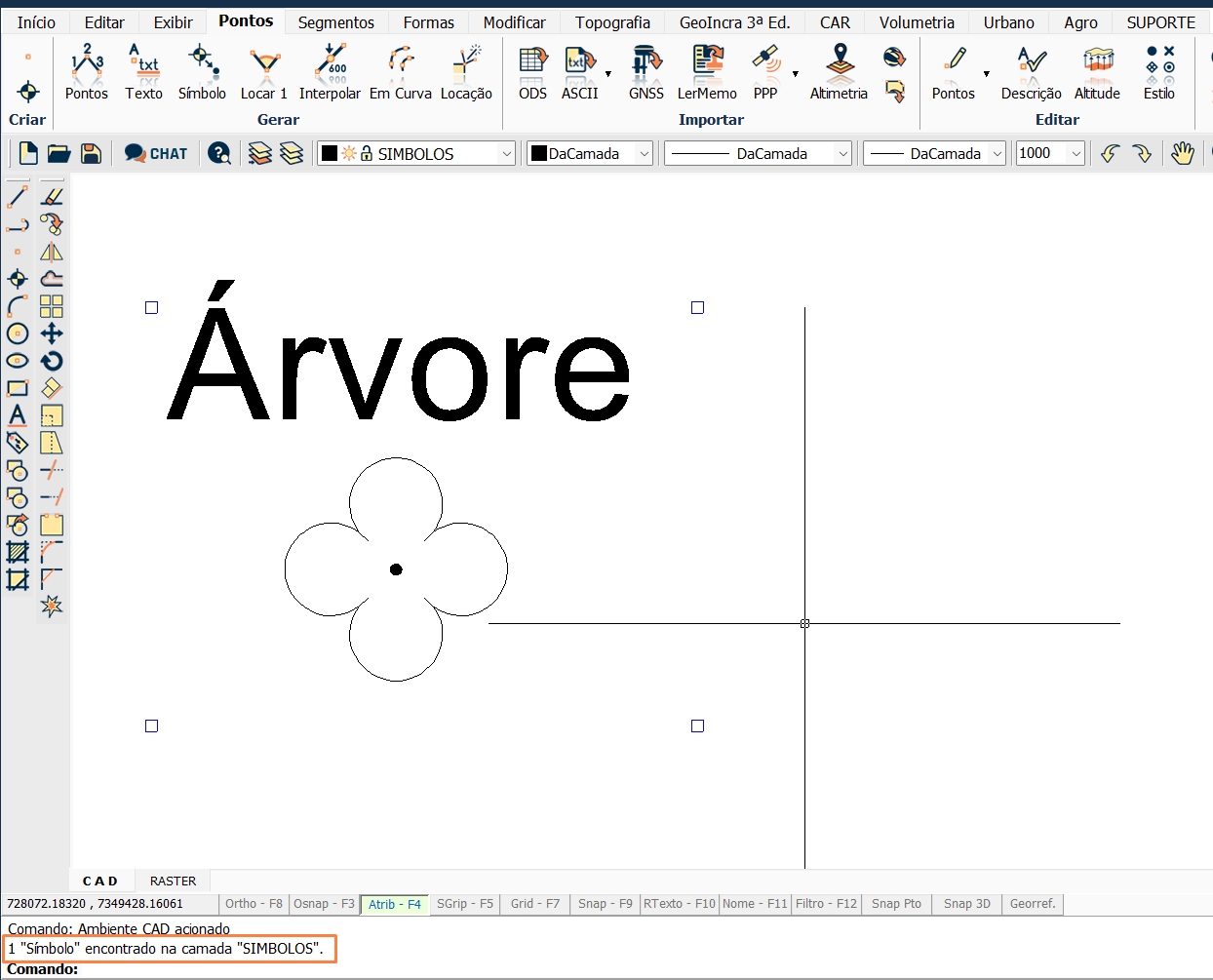Open the 1000 scale dropdown
1213x980 pixels.
[1077, 153]
